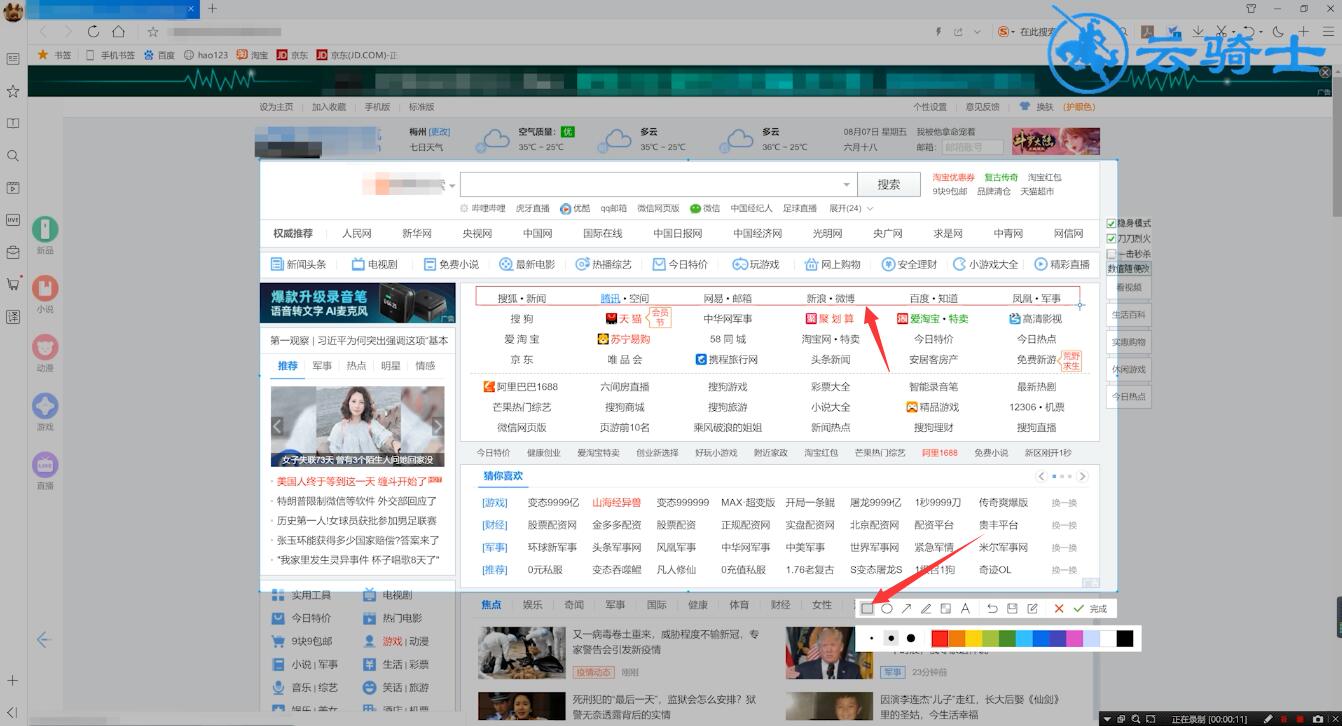
Task: Switch to the 情感 news tab
Action: 425,366
